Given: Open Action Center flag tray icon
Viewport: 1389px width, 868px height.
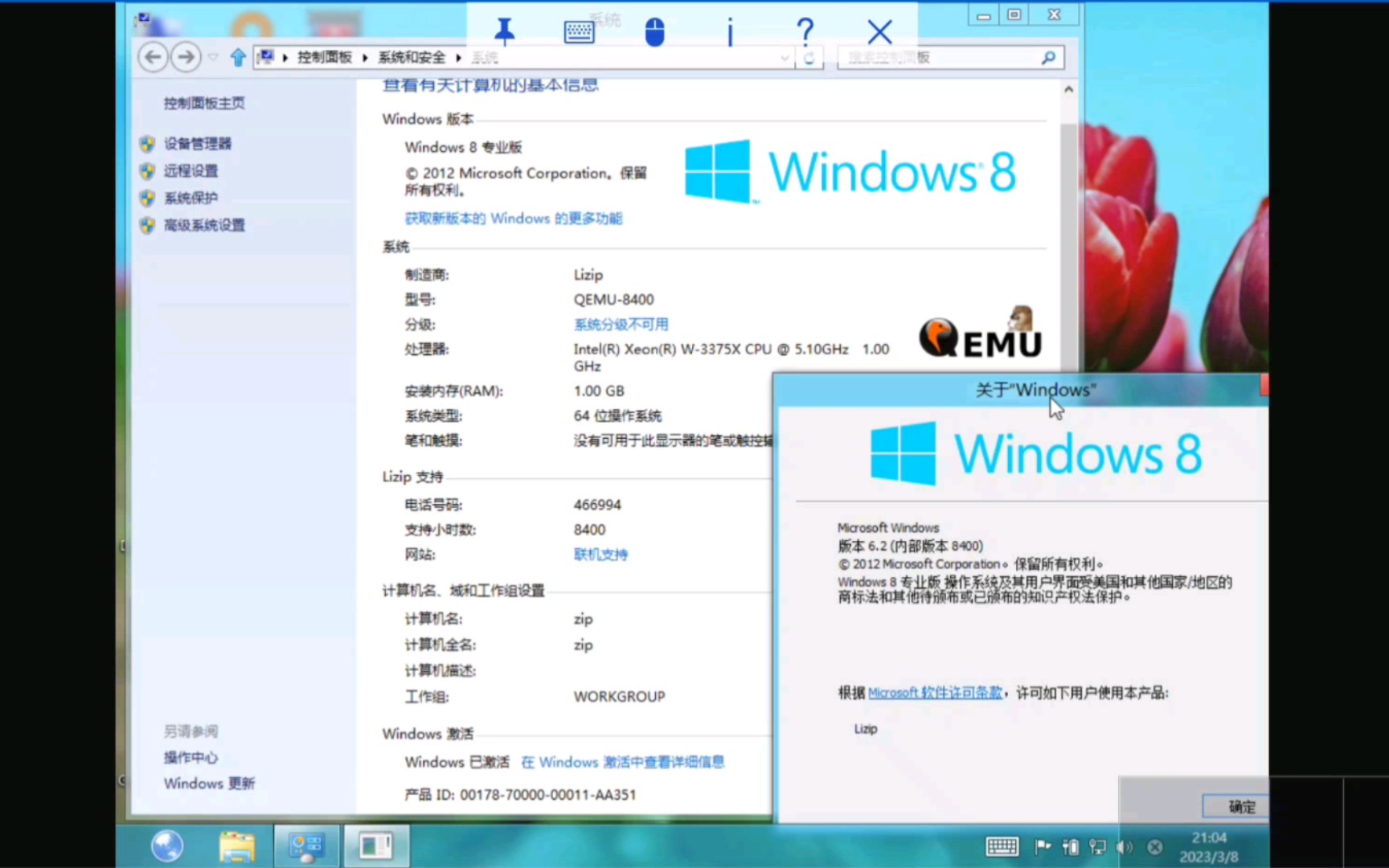Looking at the screenshot, I should click(1043, 846).
